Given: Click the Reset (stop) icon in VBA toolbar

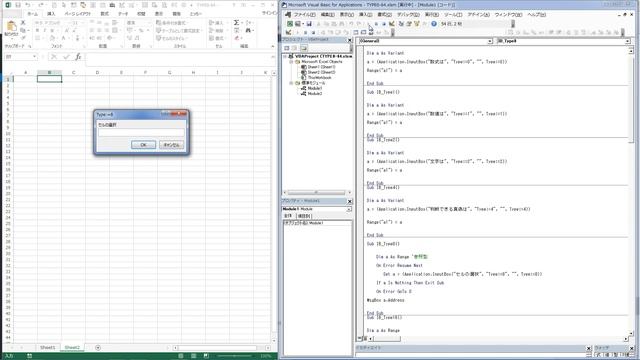Looking at the screenshot, I should [384, 24].
